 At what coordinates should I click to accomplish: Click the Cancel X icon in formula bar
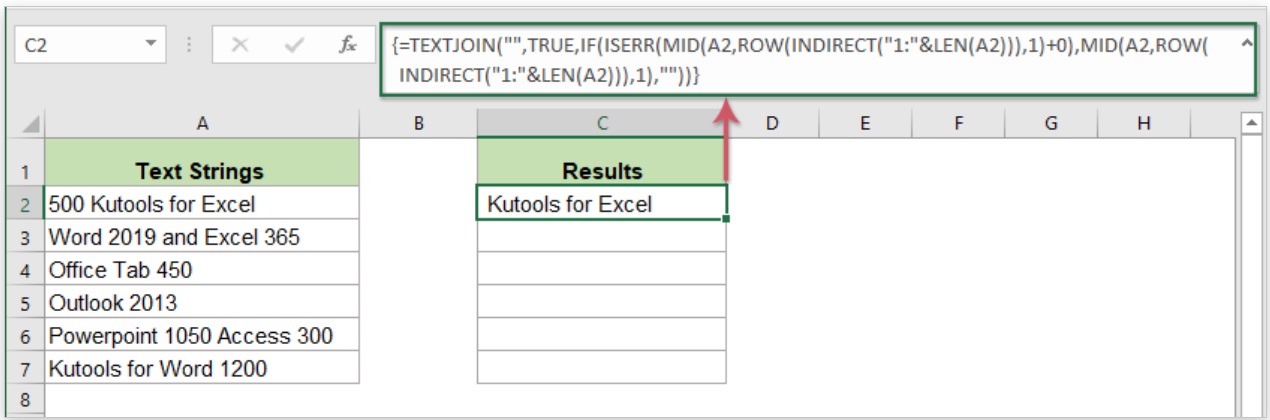coord(238,46)
